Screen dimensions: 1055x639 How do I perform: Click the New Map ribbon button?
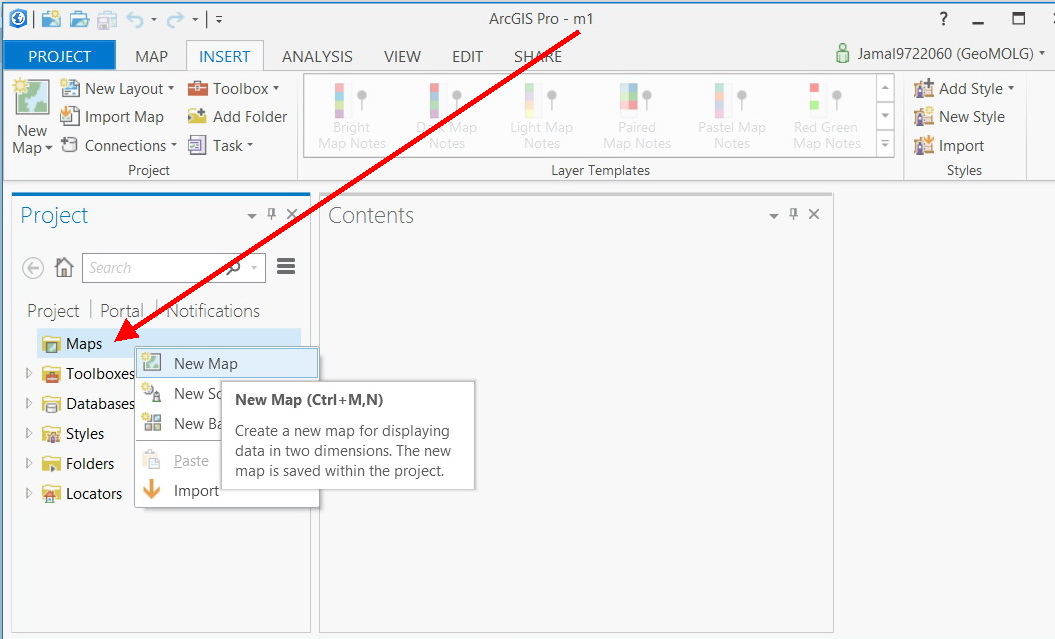pyautogui.click(x=32, y=116)
